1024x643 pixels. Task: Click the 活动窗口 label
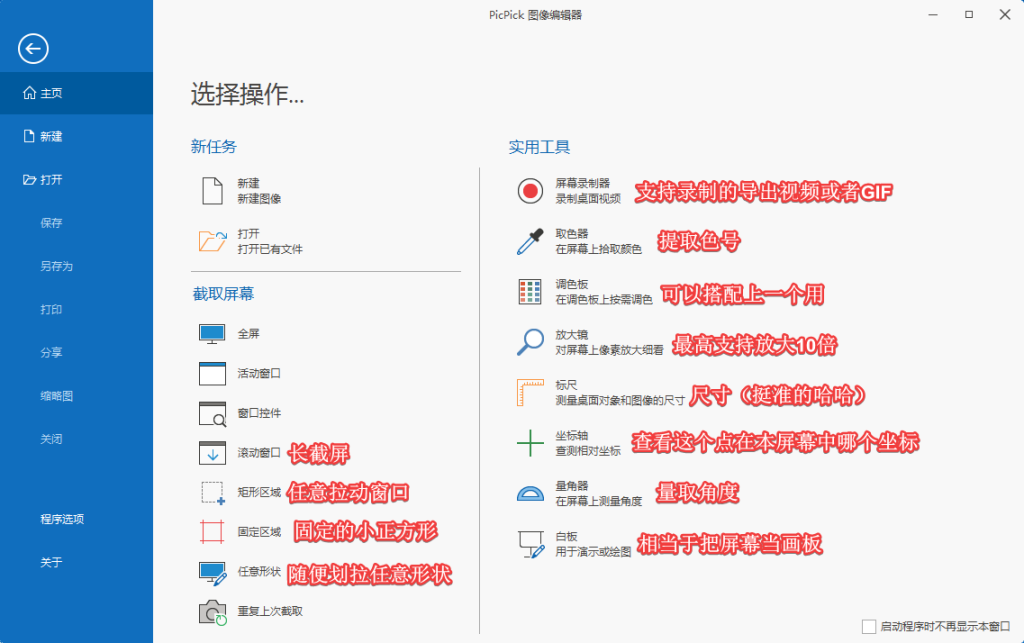(259, 373)
